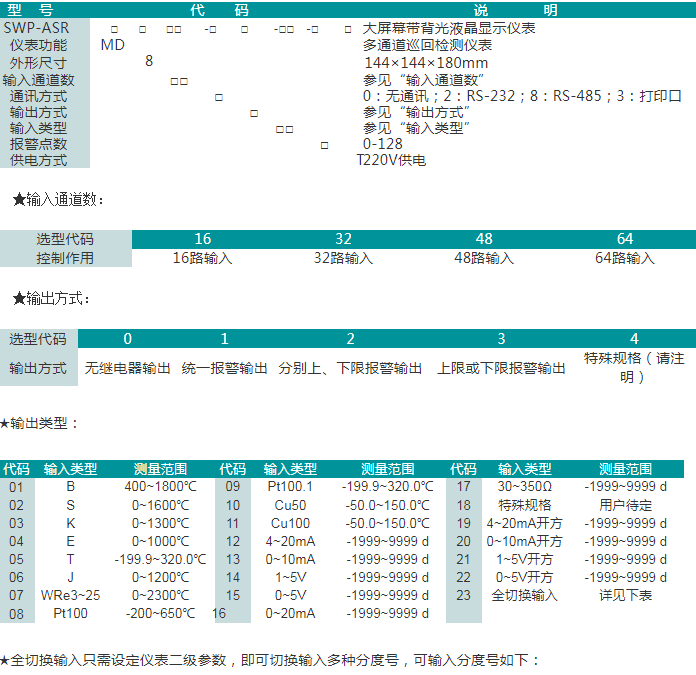Click the 0-128 alarm points value
This screenshot has height=675, width=696.
point(383,144)
